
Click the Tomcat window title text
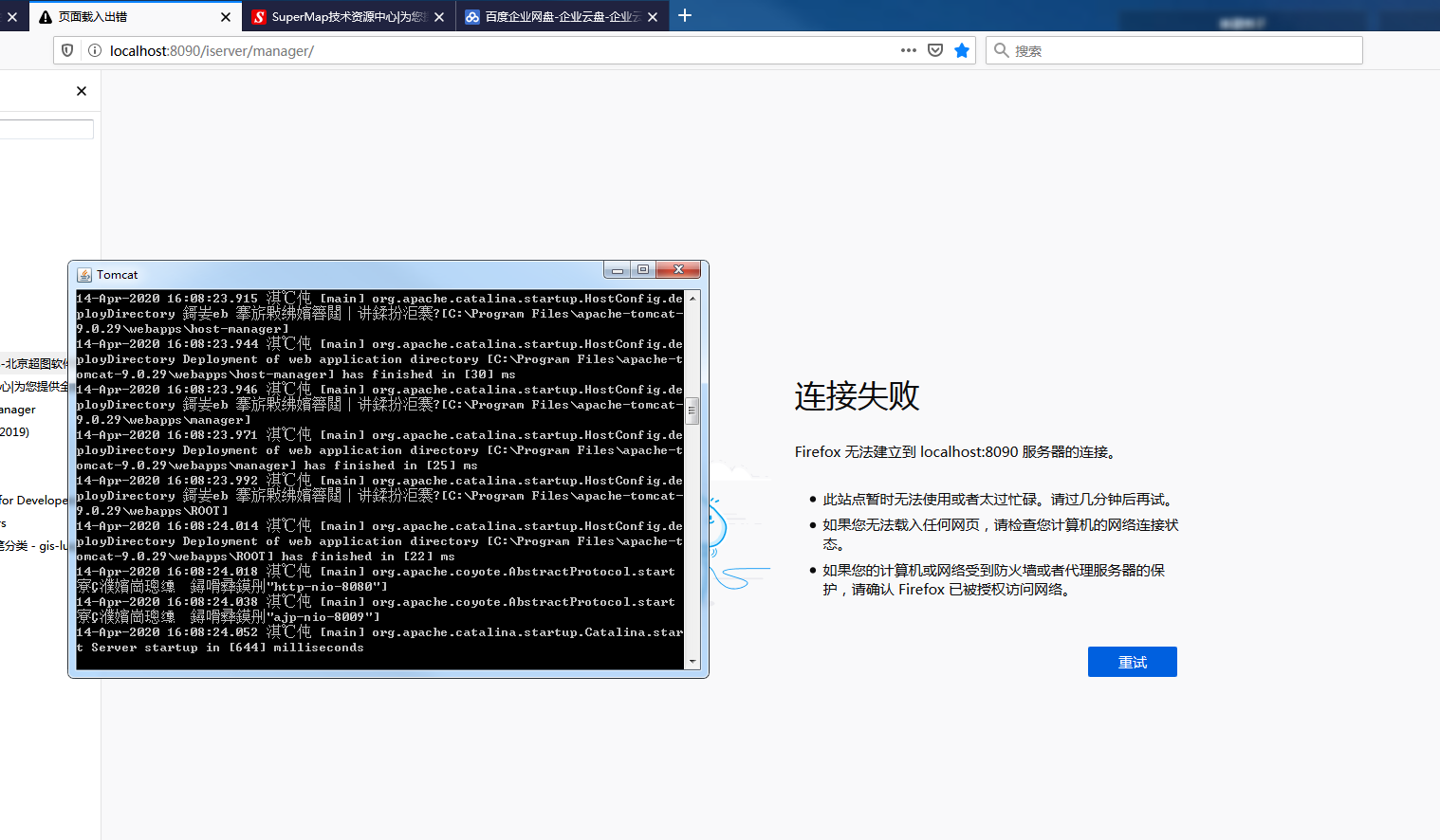pos(117,275)
